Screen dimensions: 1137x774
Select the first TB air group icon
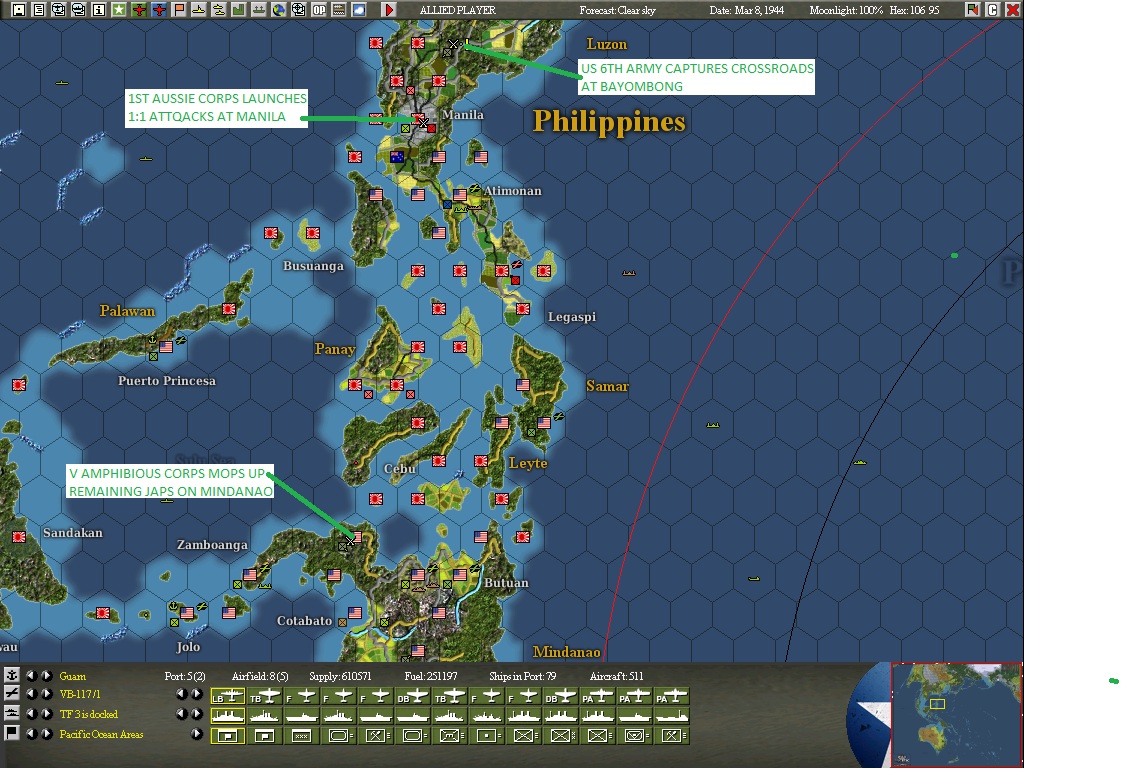tap(265, 696)
